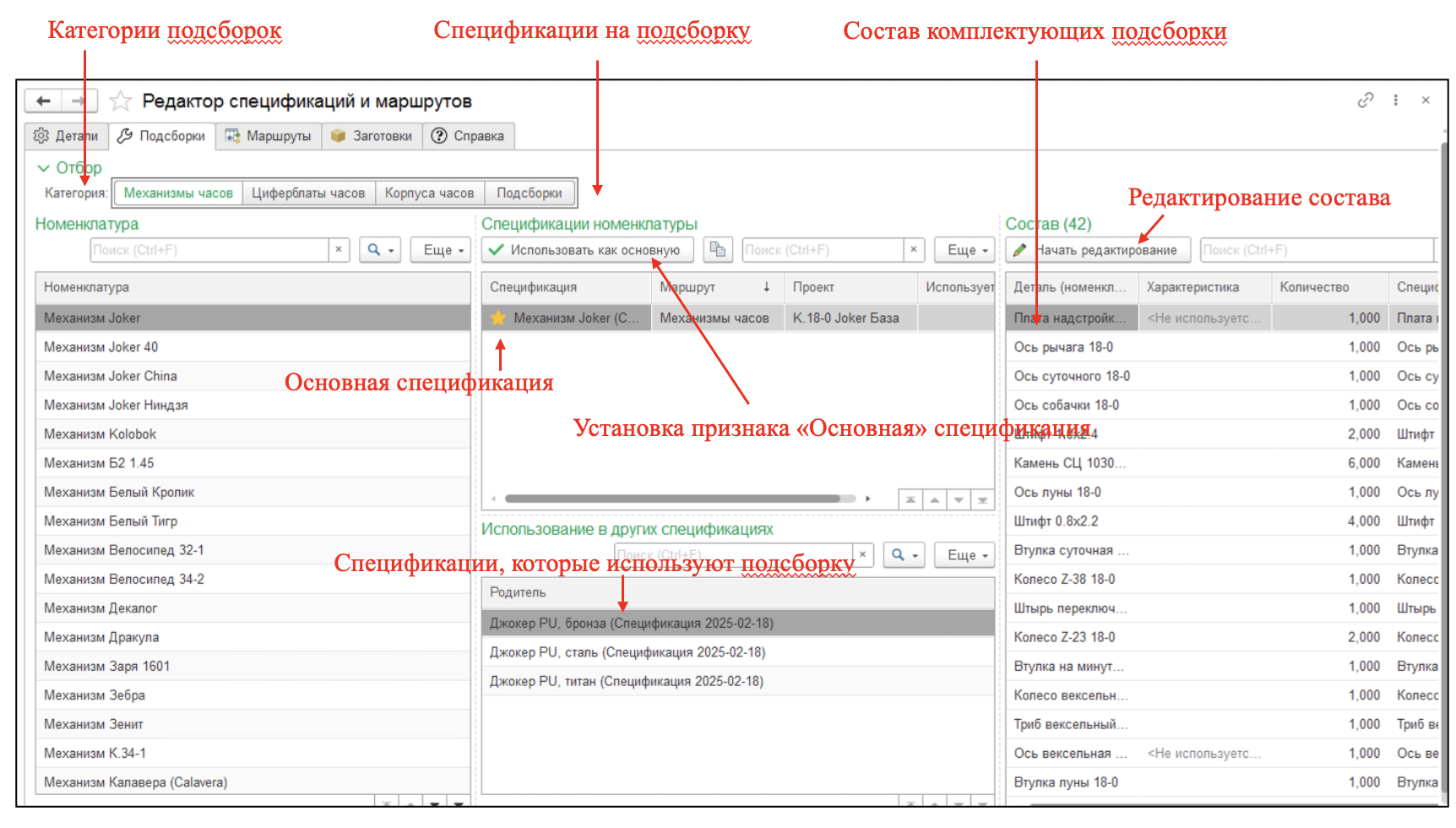Select the Механизмы часов category
This screenshot has height=828, width=1456.
point(178,193)
